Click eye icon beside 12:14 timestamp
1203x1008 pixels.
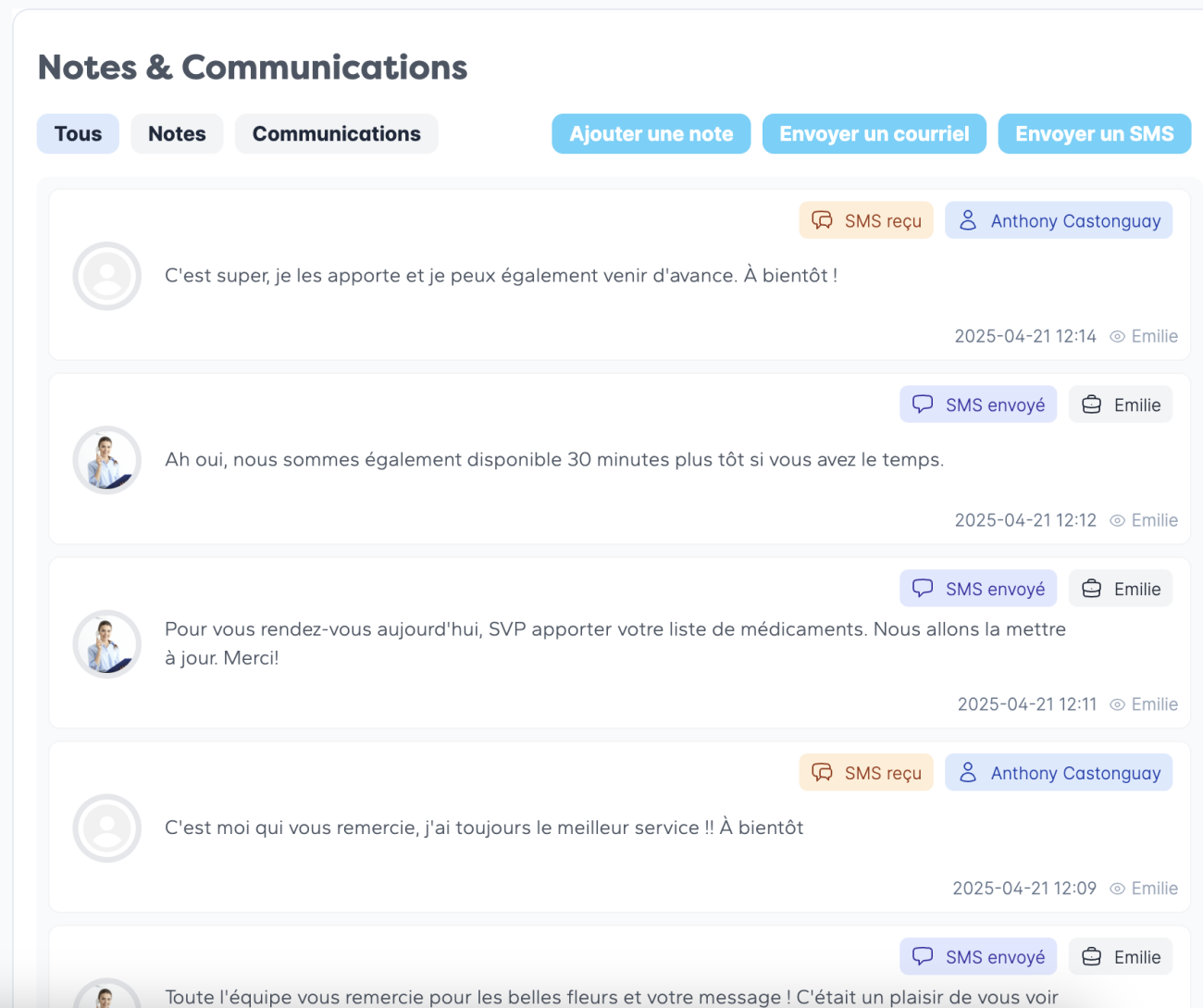click(1117, 337)
